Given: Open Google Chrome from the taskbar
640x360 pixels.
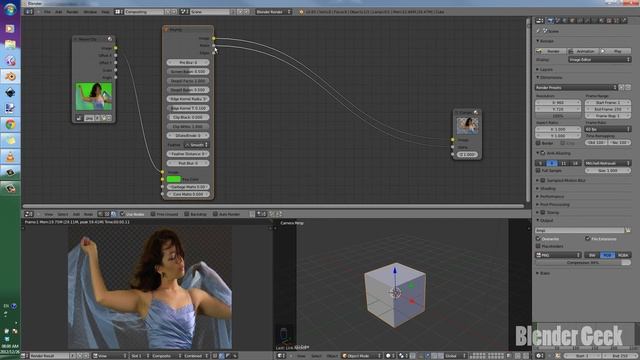Looking at the screenshot, I should (x=10, y=124).
